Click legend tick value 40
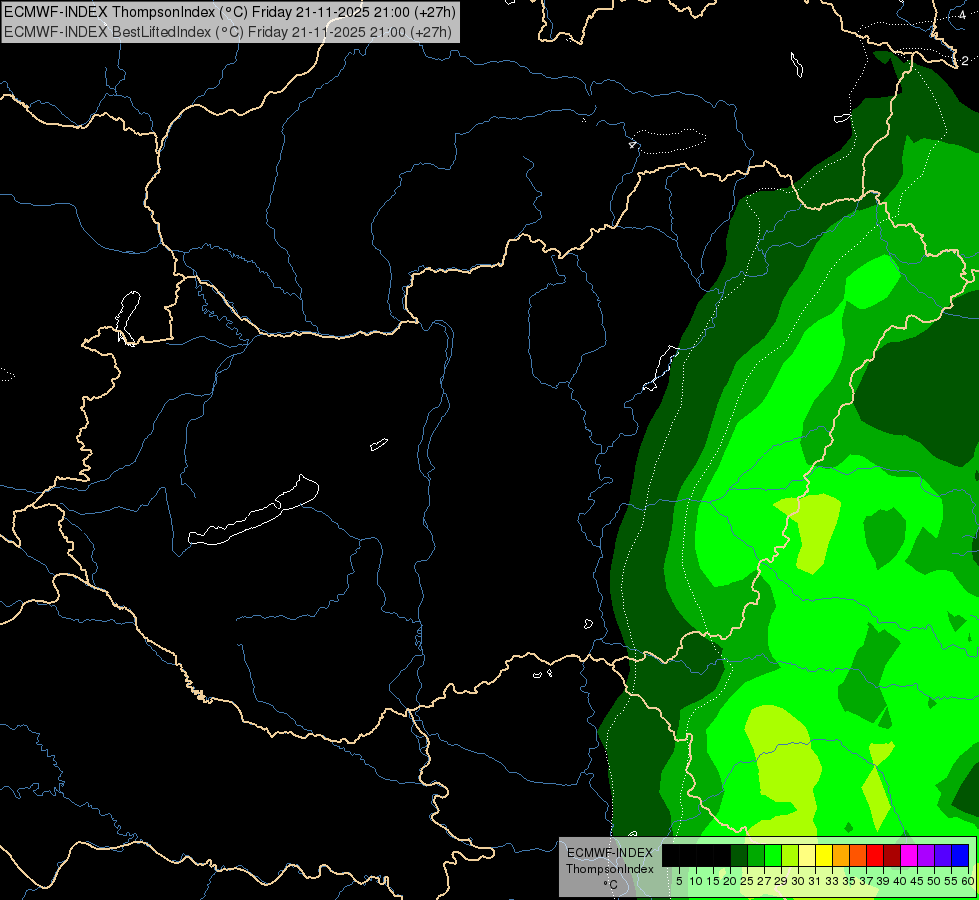The height and width of the screenshot is (900, 979). coord(900,881)
